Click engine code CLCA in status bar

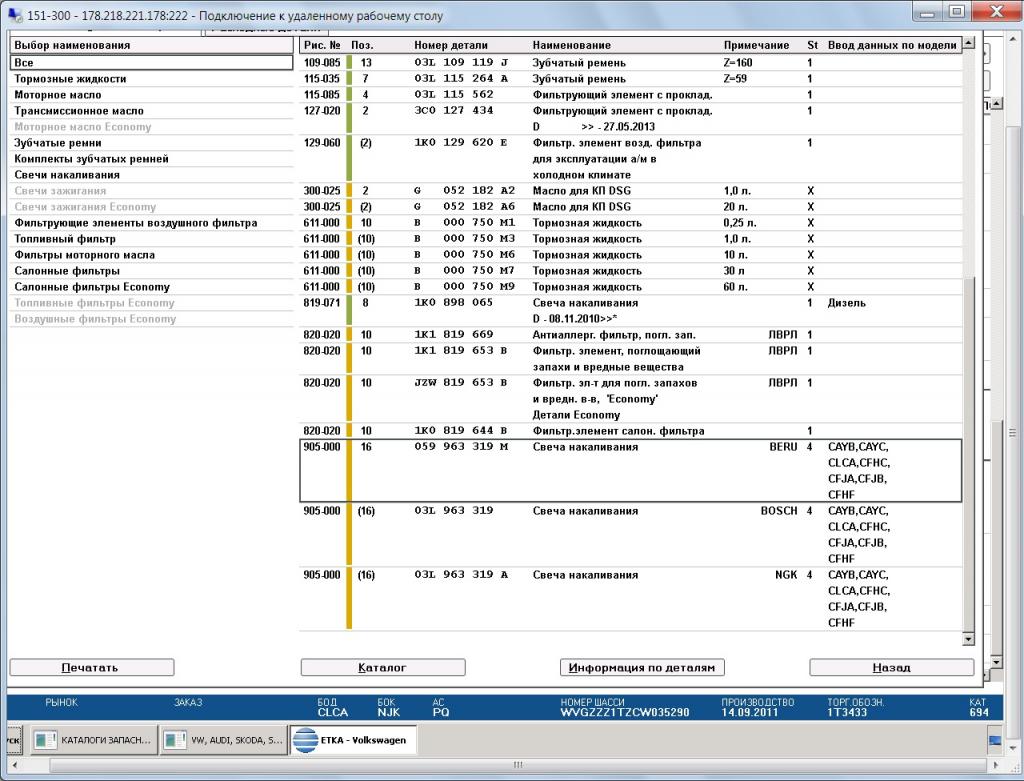[x=333, y=712]
